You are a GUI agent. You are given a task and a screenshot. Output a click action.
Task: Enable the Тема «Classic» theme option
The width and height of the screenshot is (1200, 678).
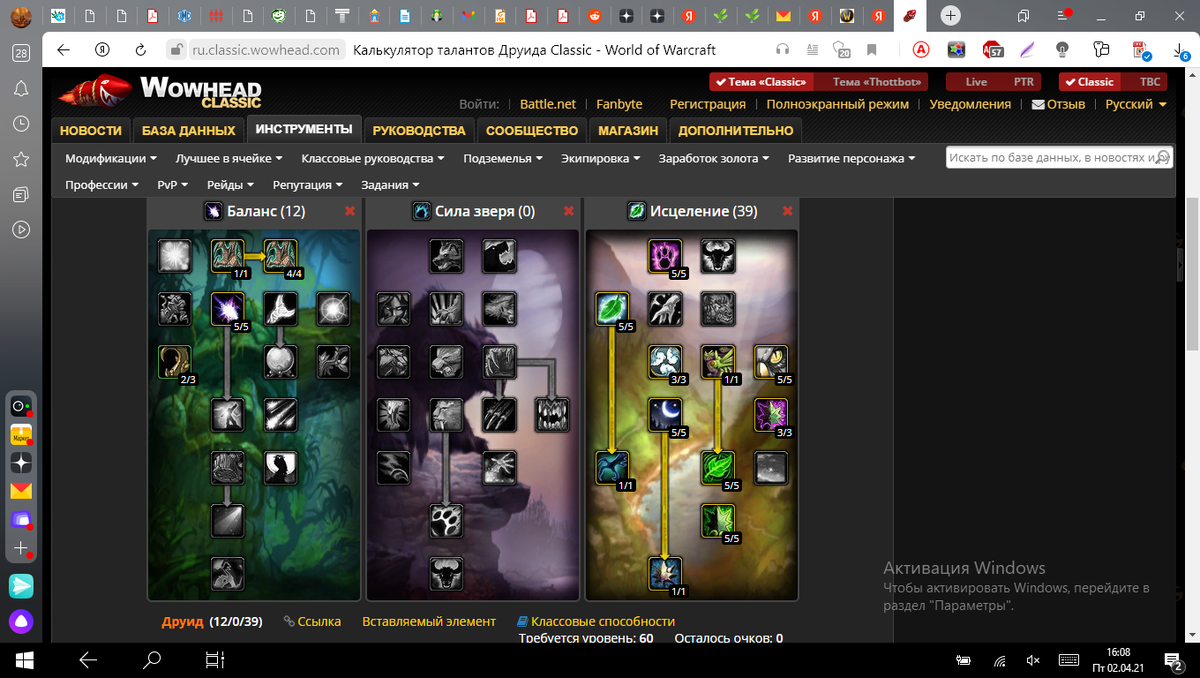click(x=761, y=82)
